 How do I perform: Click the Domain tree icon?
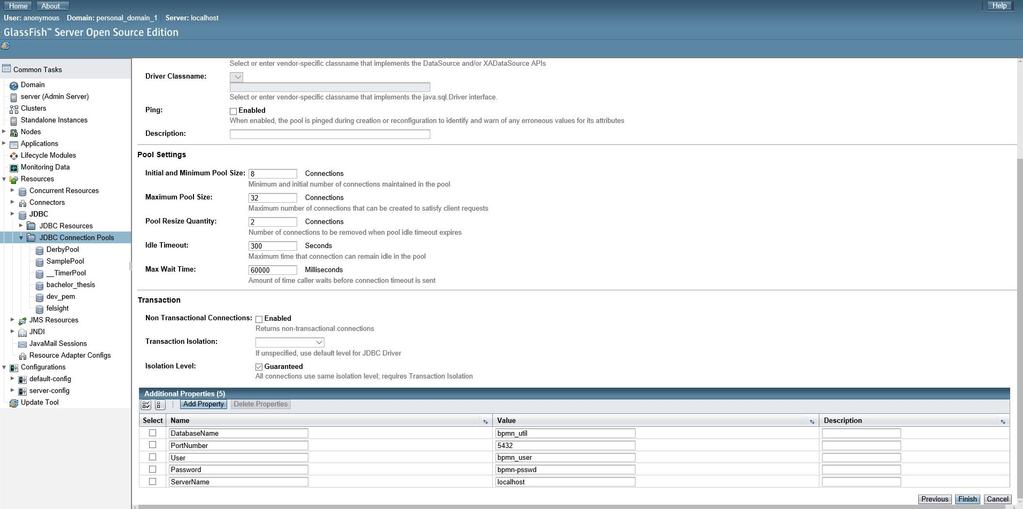click(x=14, y=85)
